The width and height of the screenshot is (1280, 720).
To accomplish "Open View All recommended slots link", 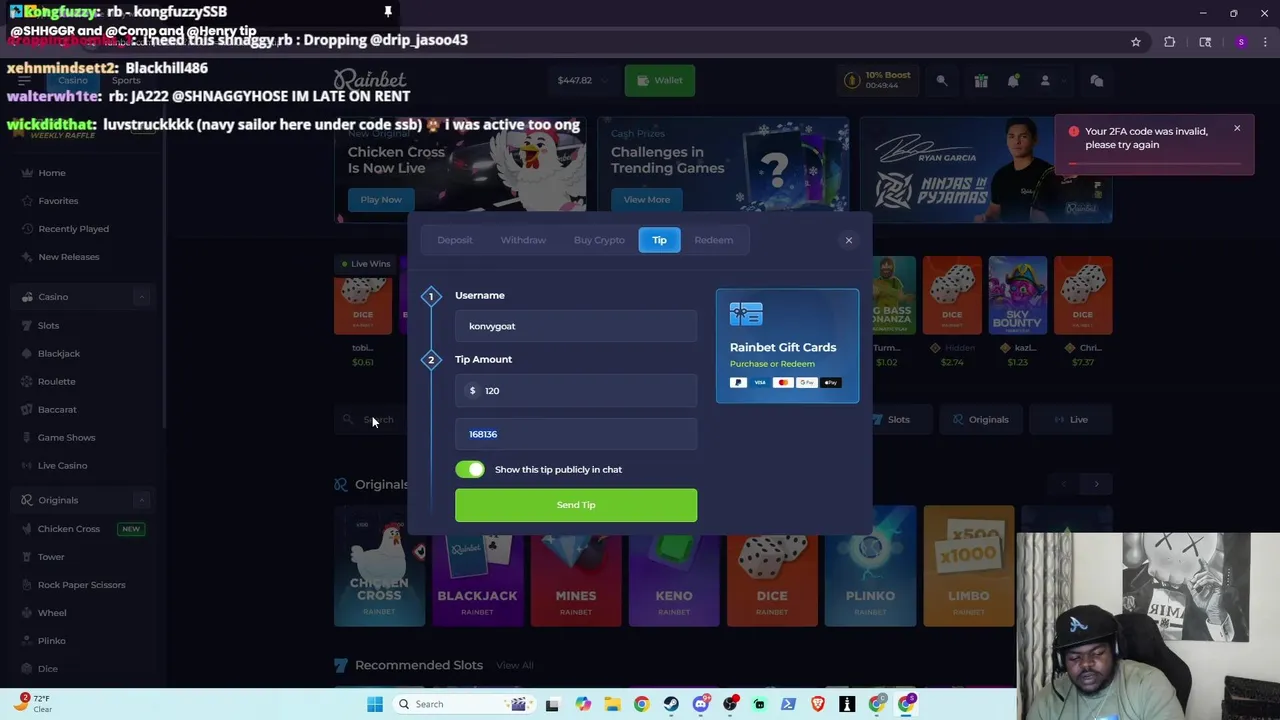I will 515,665.
